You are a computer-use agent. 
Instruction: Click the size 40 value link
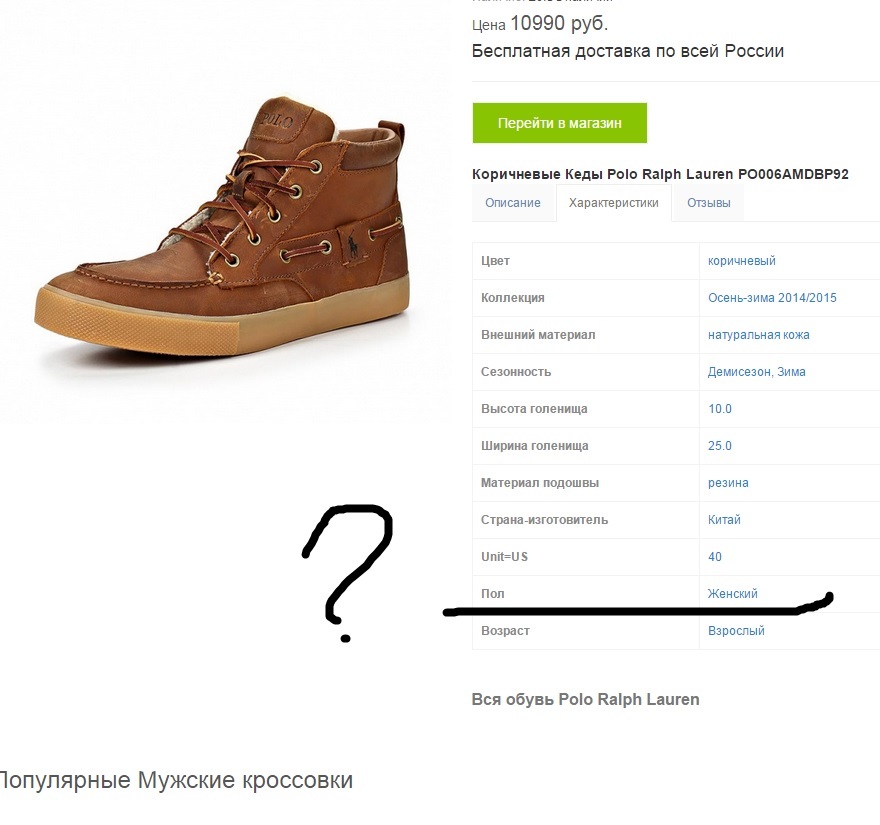point(714,557)
